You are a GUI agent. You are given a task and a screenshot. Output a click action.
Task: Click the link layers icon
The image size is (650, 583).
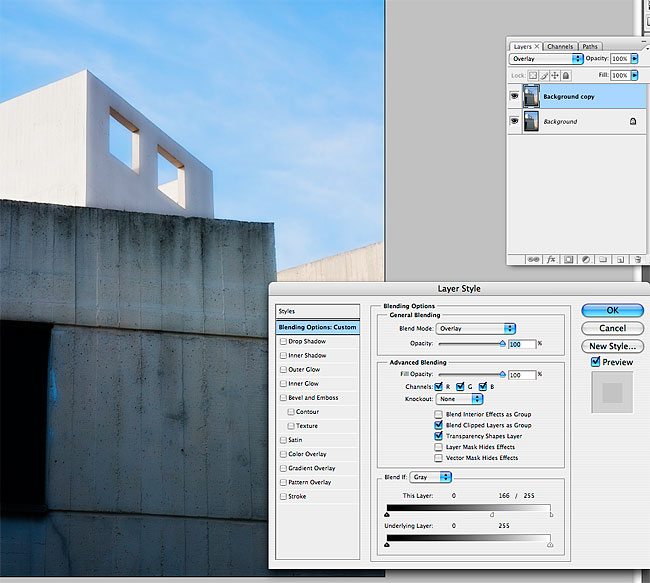click(x=533, y=259)
